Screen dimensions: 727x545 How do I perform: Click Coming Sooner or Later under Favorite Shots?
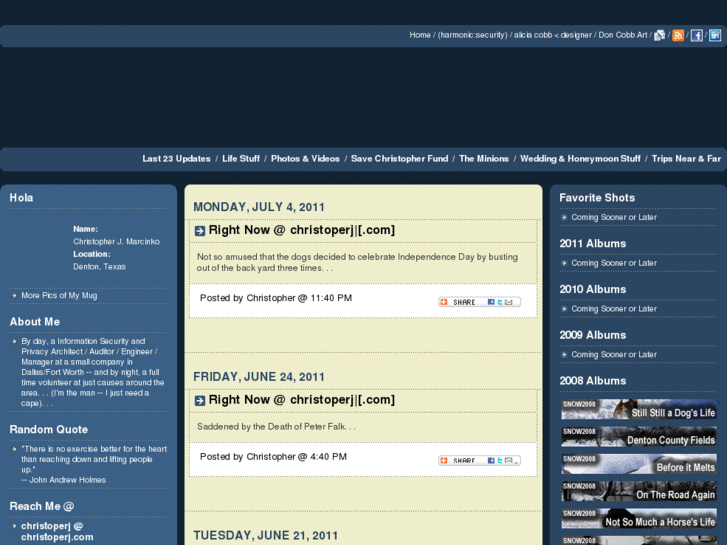coord(614,217)
